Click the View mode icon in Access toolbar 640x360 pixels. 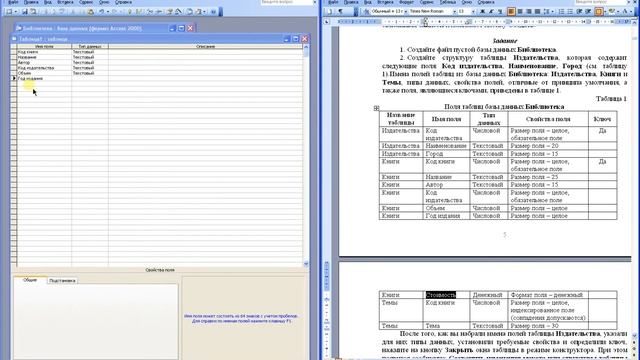coord(9,12)
